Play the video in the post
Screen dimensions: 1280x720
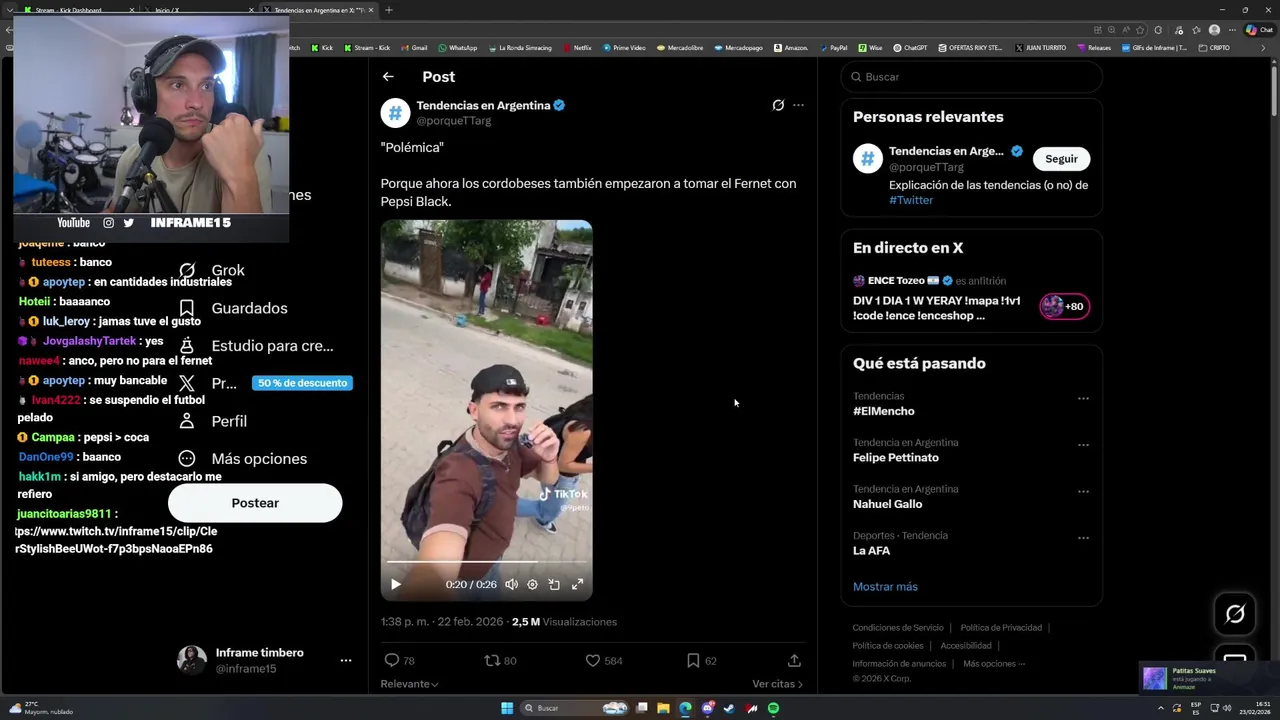coord(395,584)
